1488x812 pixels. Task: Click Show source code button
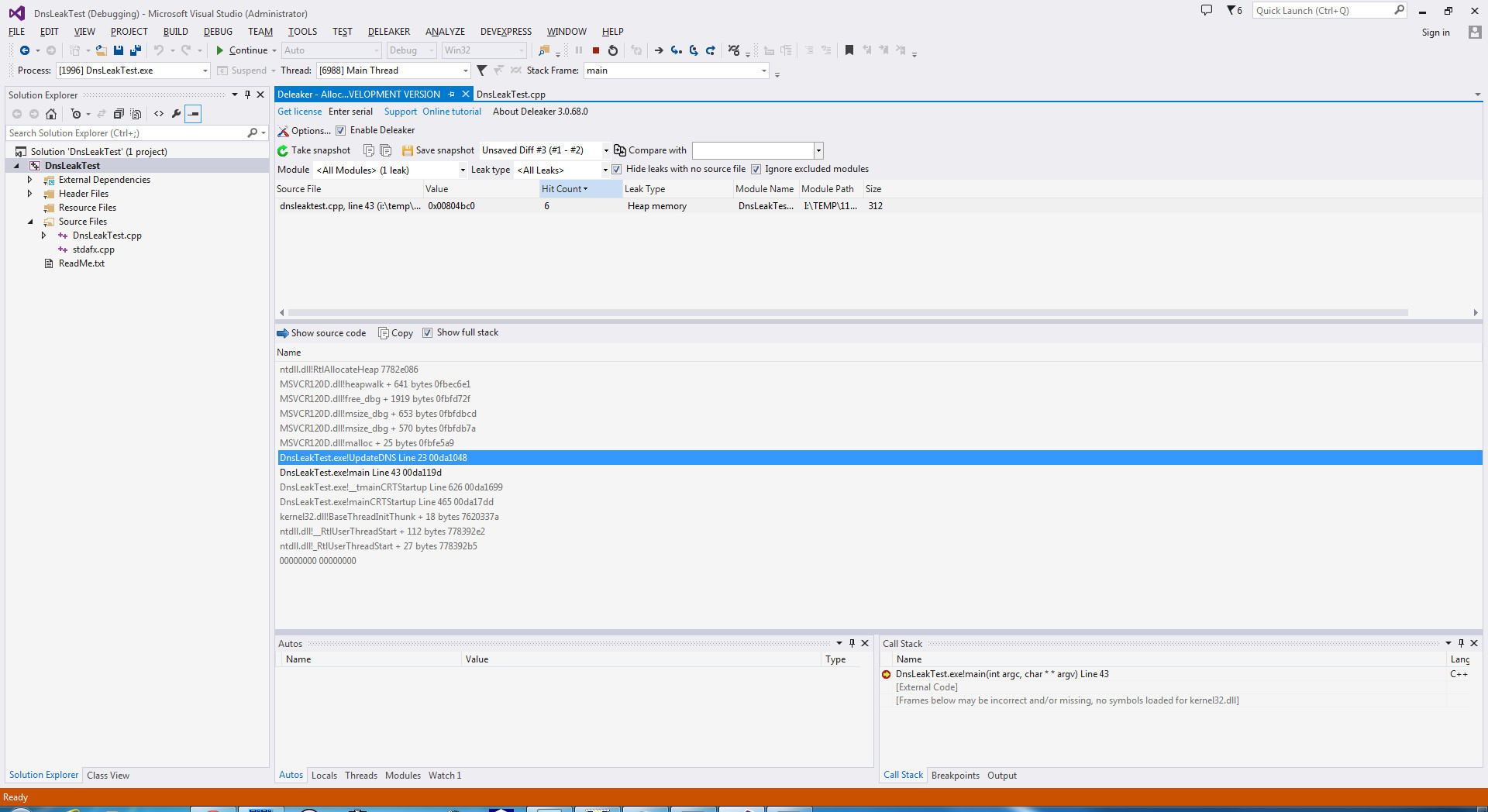tap(322, 333)
